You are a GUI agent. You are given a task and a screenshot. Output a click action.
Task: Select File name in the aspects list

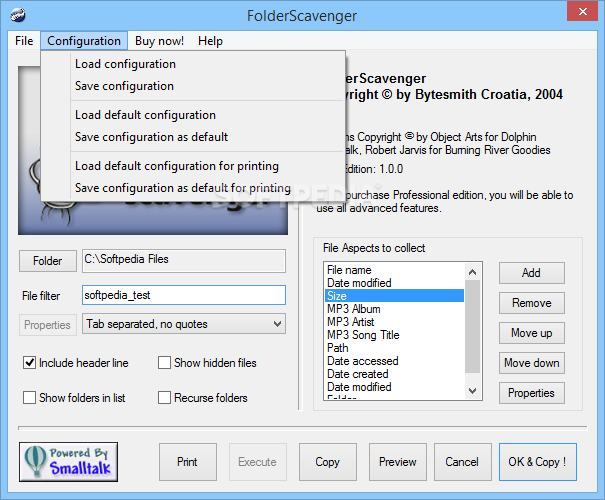click(x=394, y=270)
